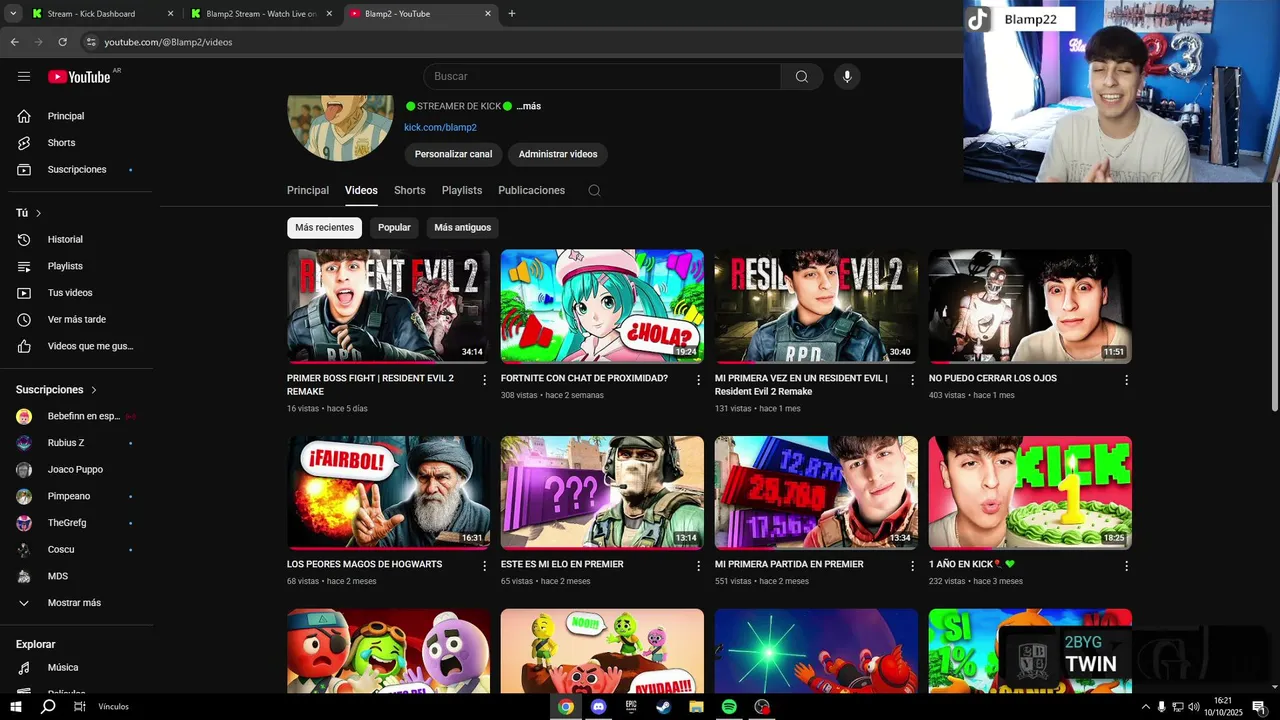Image resolution: width=1280 pixels, height=720 pixels.
Task: Expand channel description with ...más
Action: pos(529,106)
